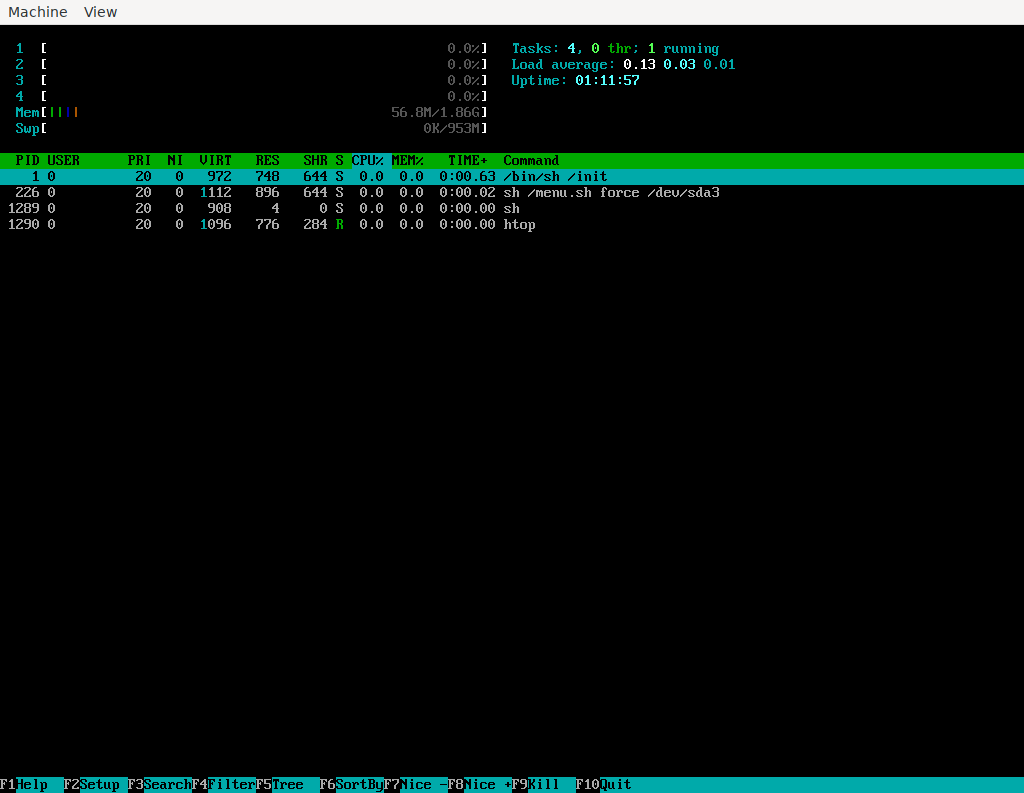The image size is (1024, 793).
Task: Sort by the PID column header
Action: [27, 161]
